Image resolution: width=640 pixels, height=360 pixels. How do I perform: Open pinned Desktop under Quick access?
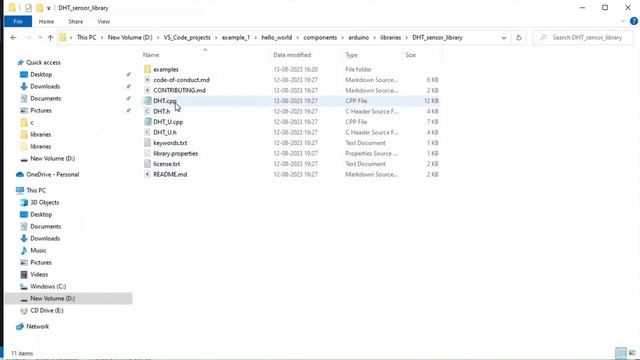tap(41, 75)
